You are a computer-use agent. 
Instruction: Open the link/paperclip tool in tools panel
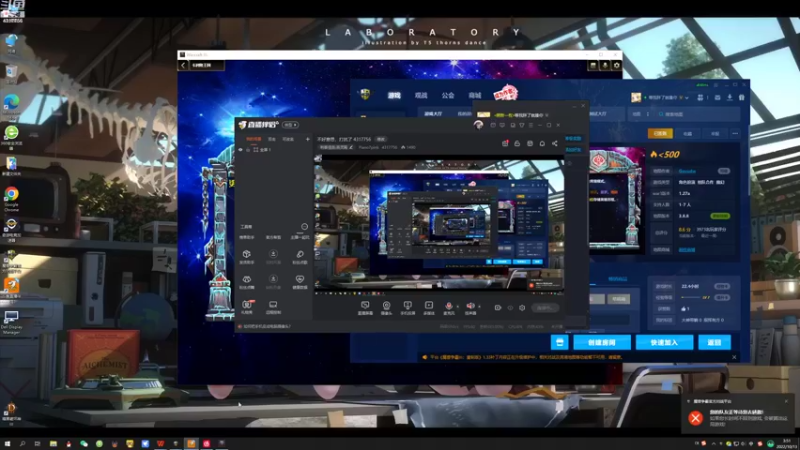click(299, 254)
